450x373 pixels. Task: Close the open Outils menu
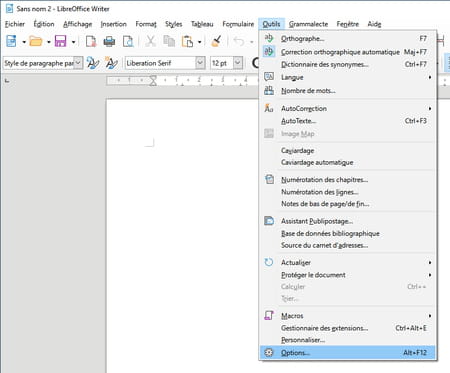[x=271, y=24]
